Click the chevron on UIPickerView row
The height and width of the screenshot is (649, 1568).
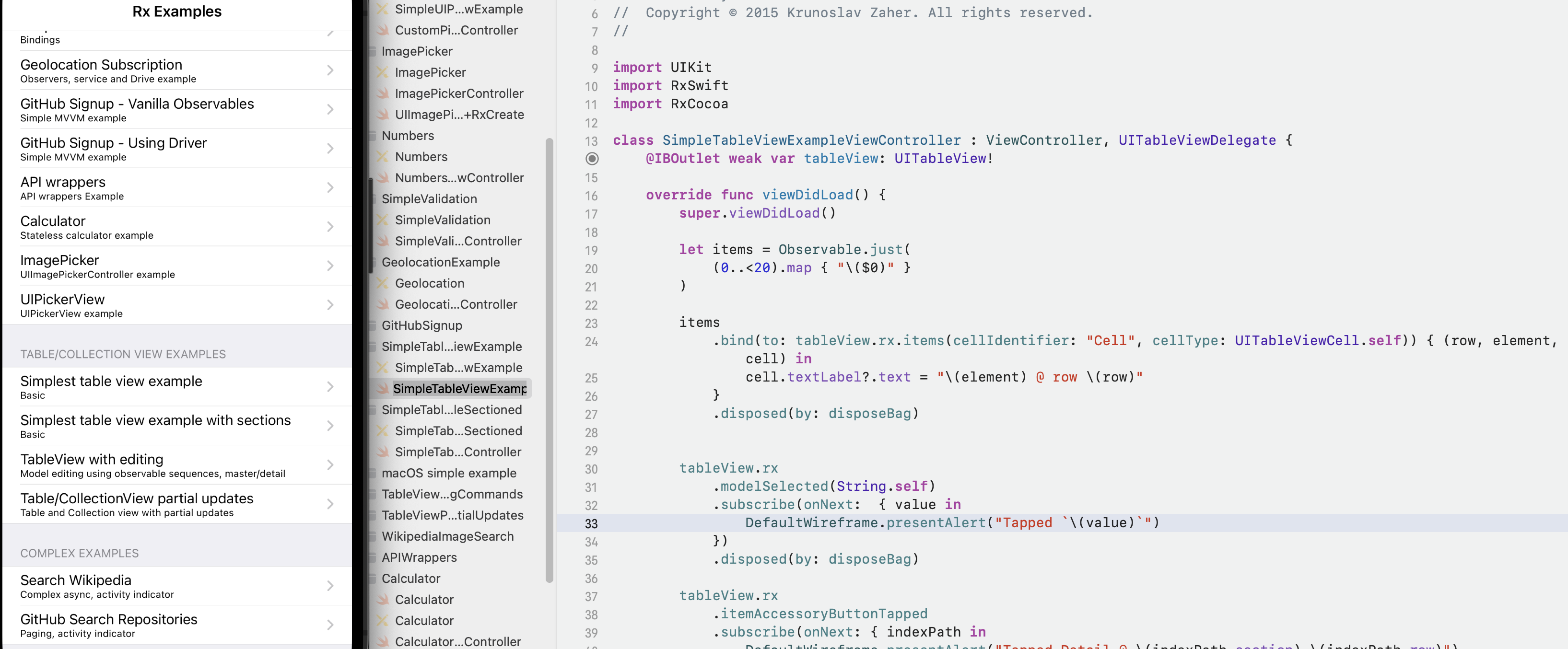click(330, 305)
